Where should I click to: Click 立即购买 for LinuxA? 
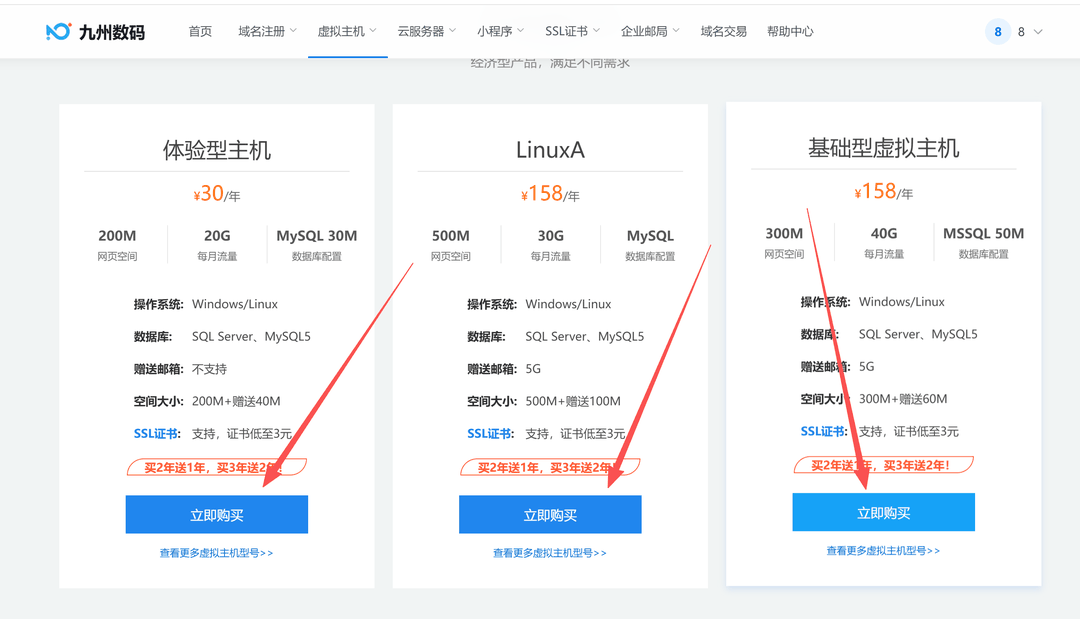(x=550, y=514)
